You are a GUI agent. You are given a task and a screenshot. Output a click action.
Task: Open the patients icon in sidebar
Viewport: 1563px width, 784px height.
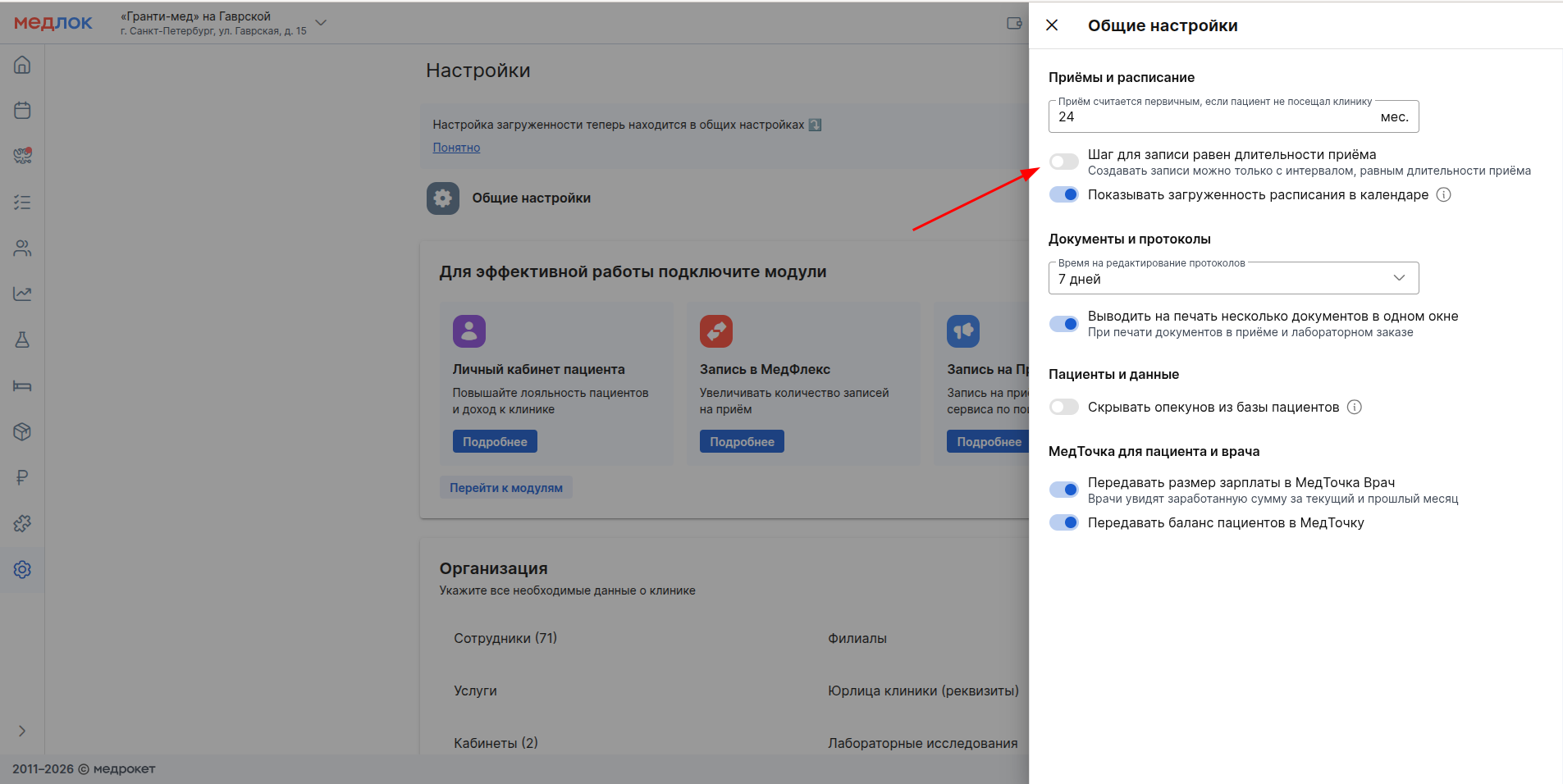click(22, 248)
